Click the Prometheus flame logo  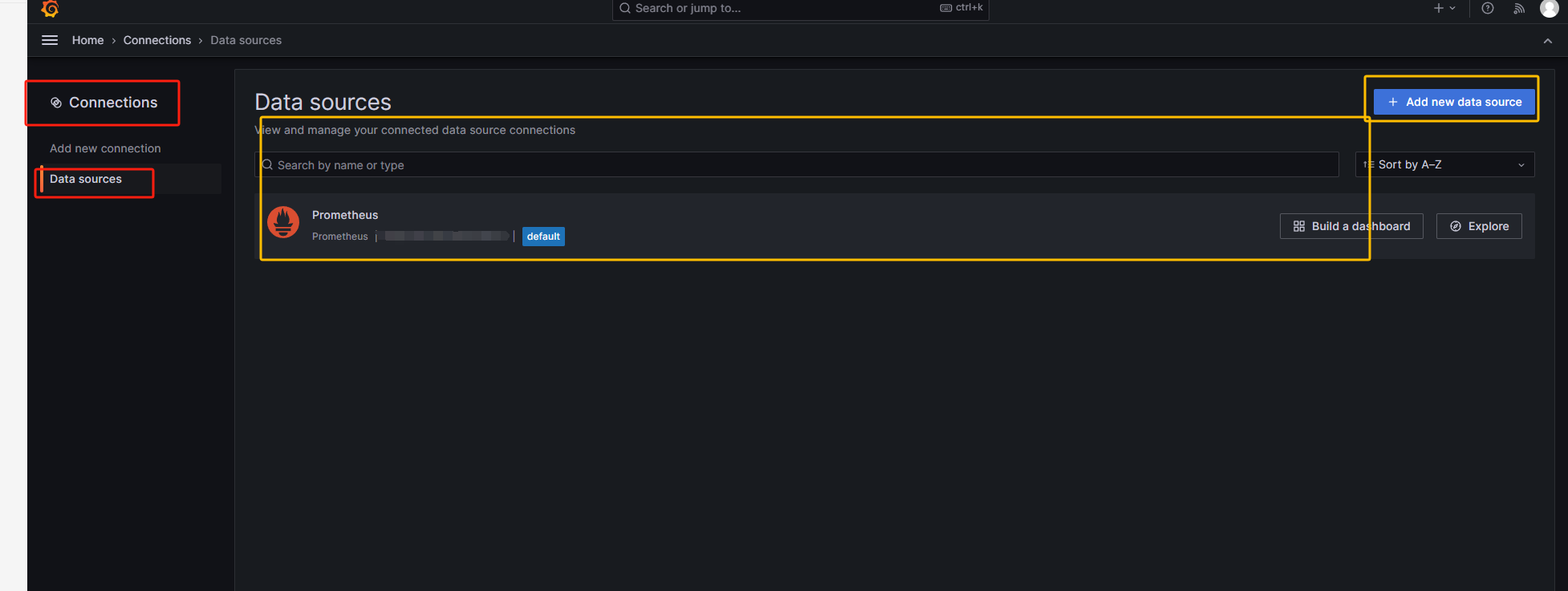coord(283,222)
